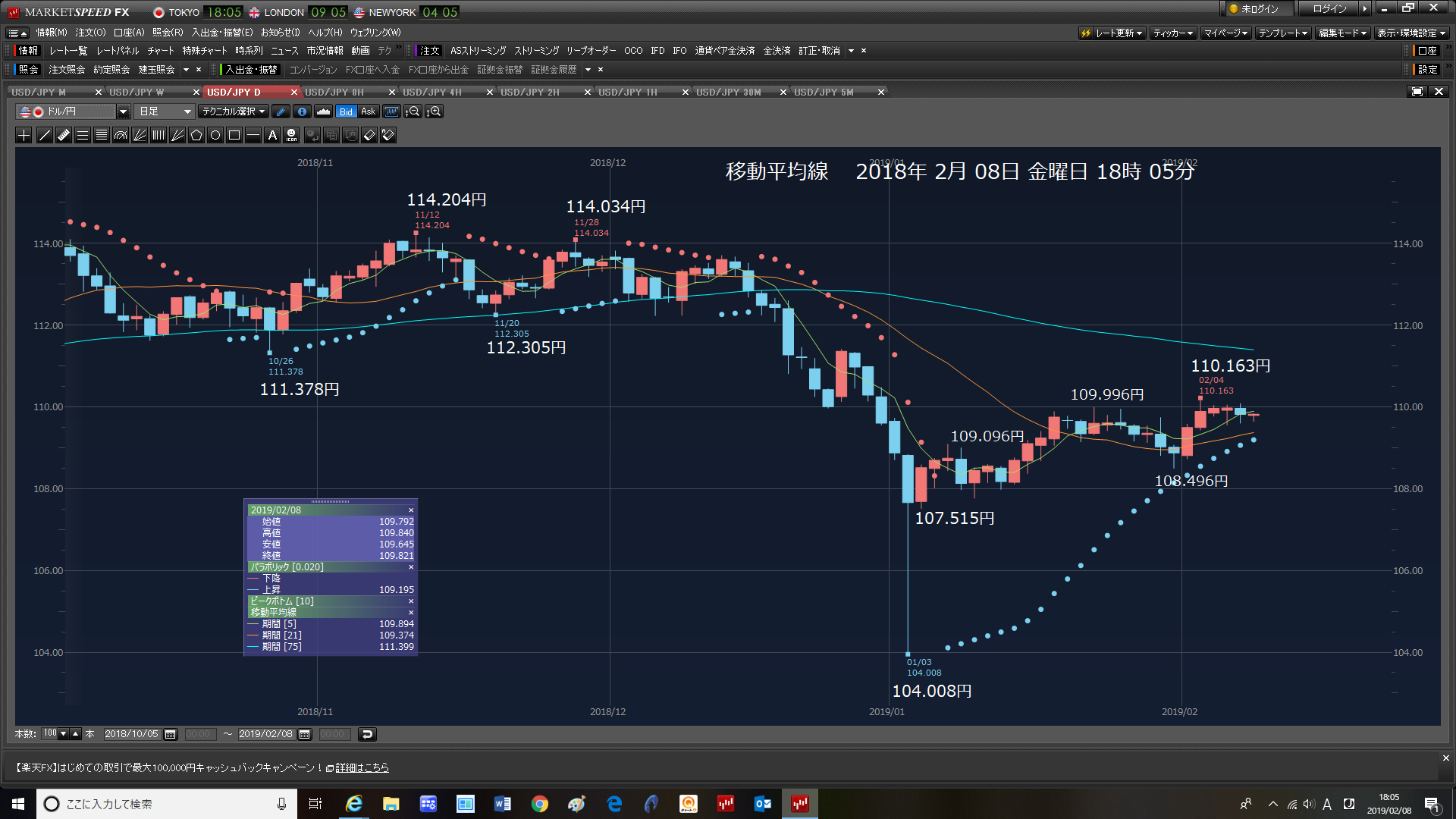The width and height of the screenshot is (1456, 819).
Task: Expand the マイページ dropdown
Action: pyautogui.click(x=1225, y=33)
